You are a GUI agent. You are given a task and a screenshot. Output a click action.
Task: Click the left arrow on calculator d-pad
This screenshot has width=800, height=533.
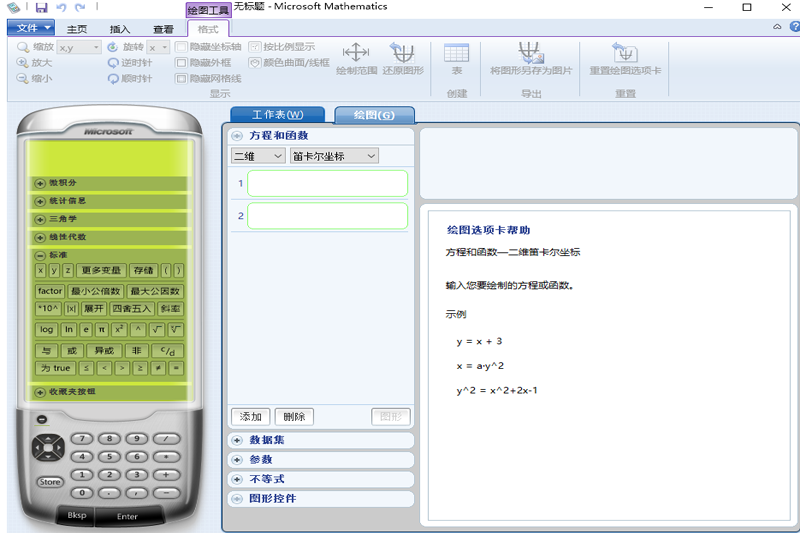pyautogui.click(x=37, y=448)
